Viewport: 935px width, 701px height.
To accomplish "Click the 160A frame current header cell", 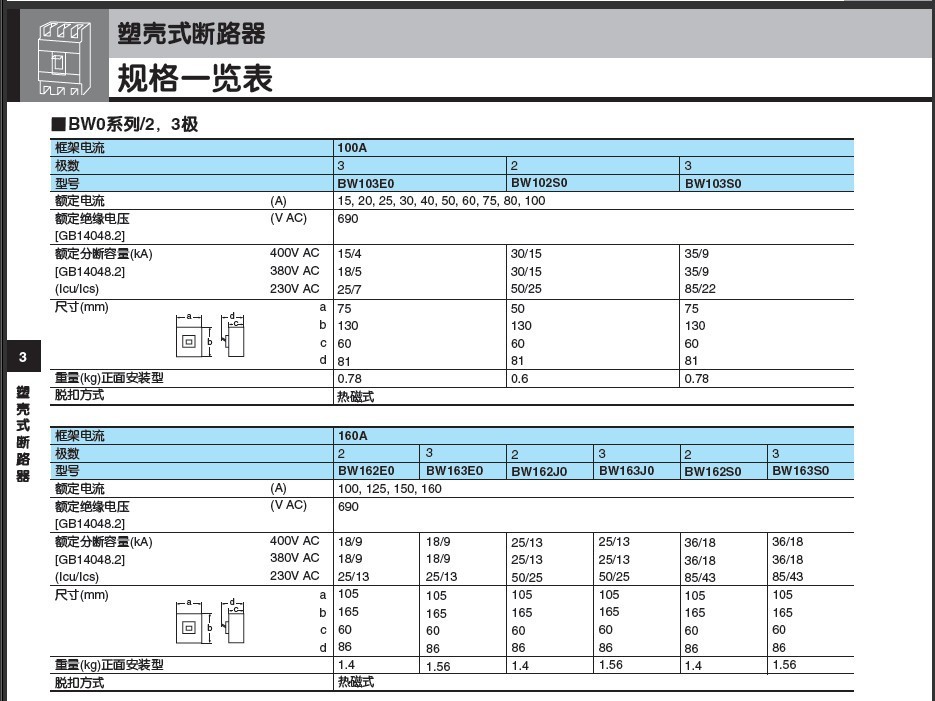I will tap(352, 436).
